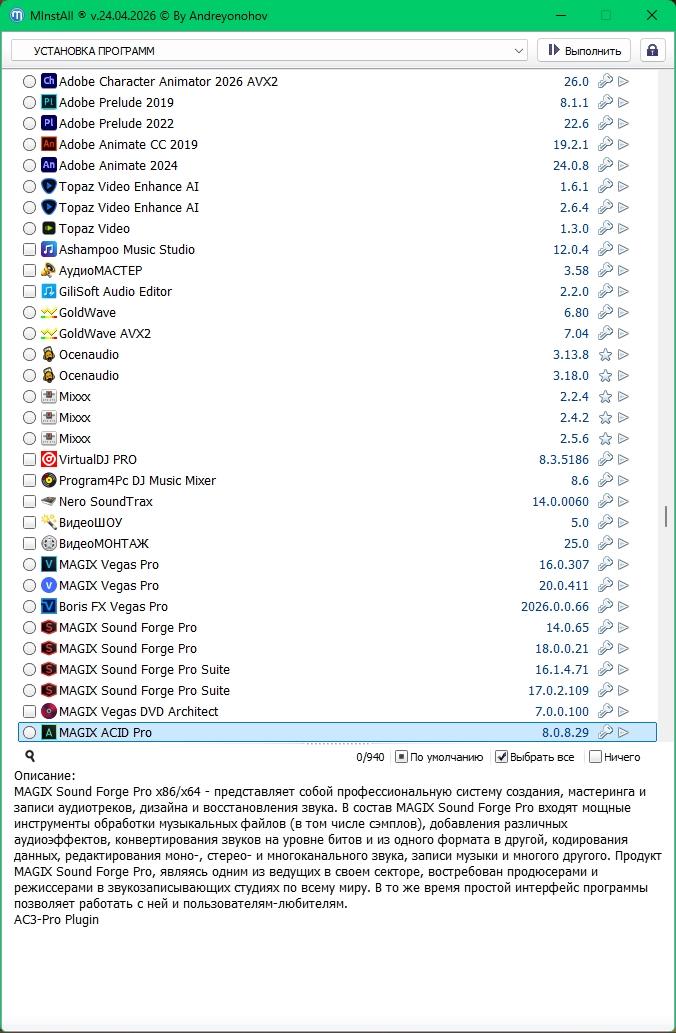
Task: Check the Ashampoo Music Studio checkbox
Action: [29, 250]
